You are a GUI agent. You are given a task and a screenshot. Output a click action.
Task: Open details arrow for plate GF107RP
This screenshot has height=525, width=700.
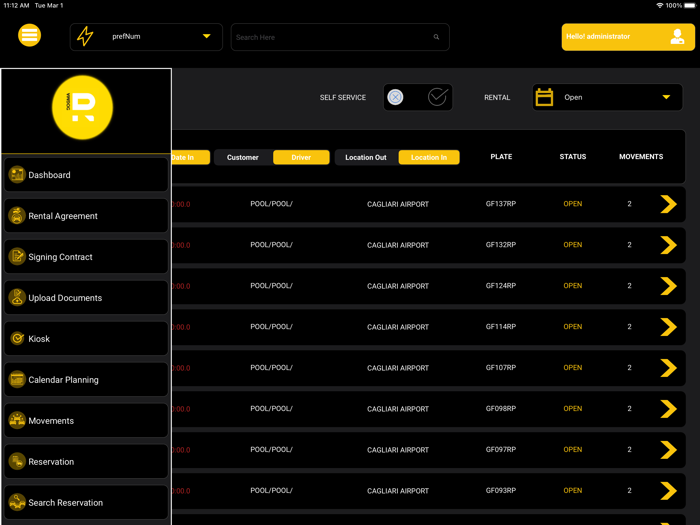pyautogui.click(x=668, y=368)
